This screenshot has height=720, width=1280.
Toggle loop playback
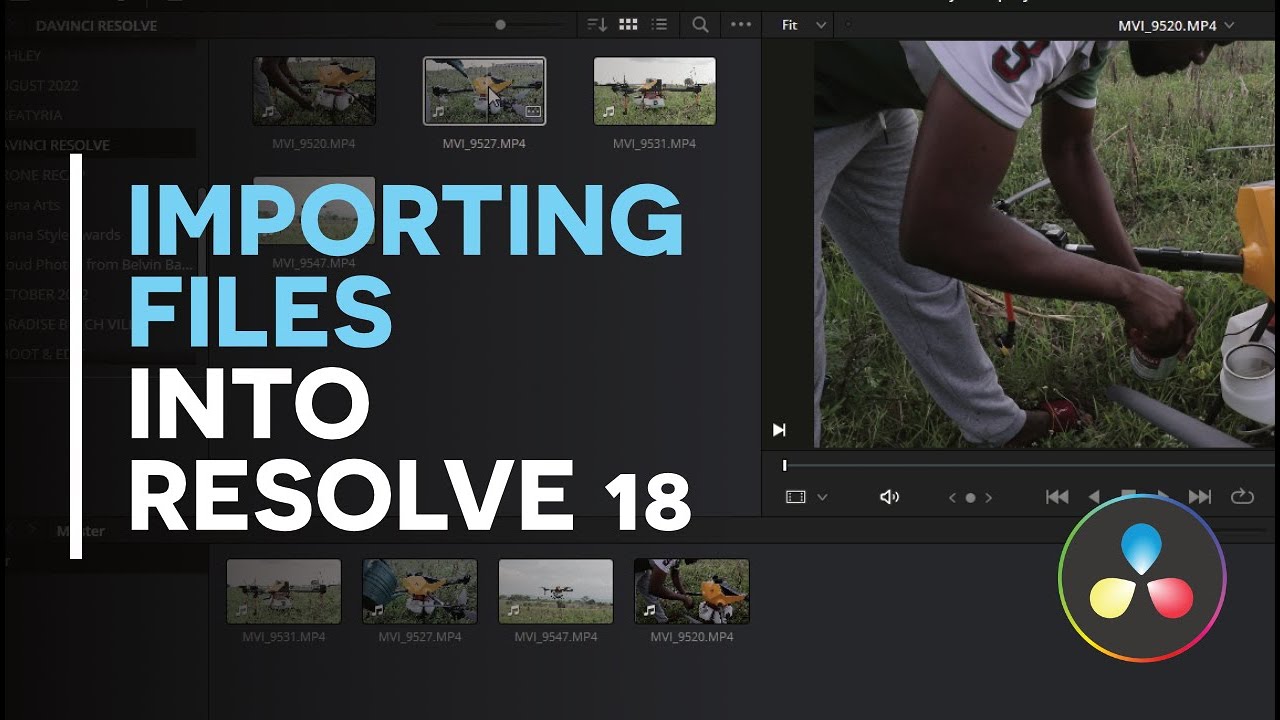1243,497
